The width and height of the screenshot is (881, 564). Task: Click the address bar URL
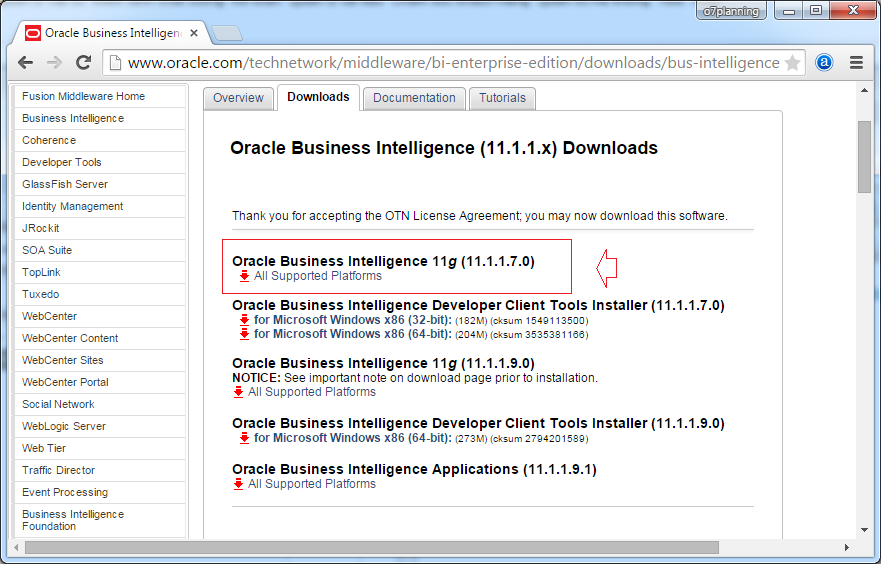click(x=453, y=62)
